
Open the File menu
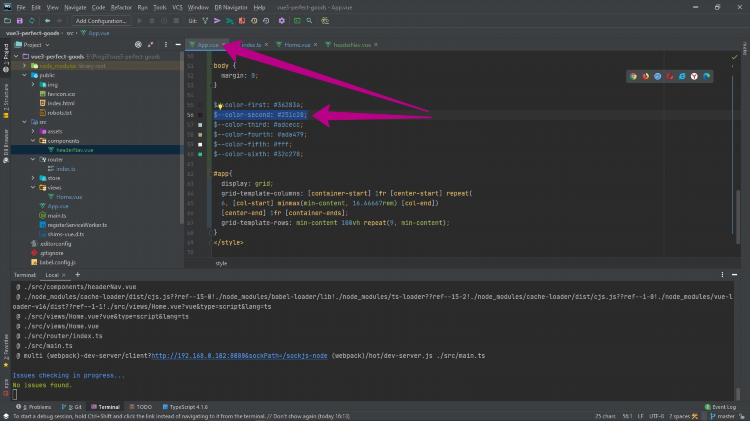pyautogui.click(x=21, y=8)
